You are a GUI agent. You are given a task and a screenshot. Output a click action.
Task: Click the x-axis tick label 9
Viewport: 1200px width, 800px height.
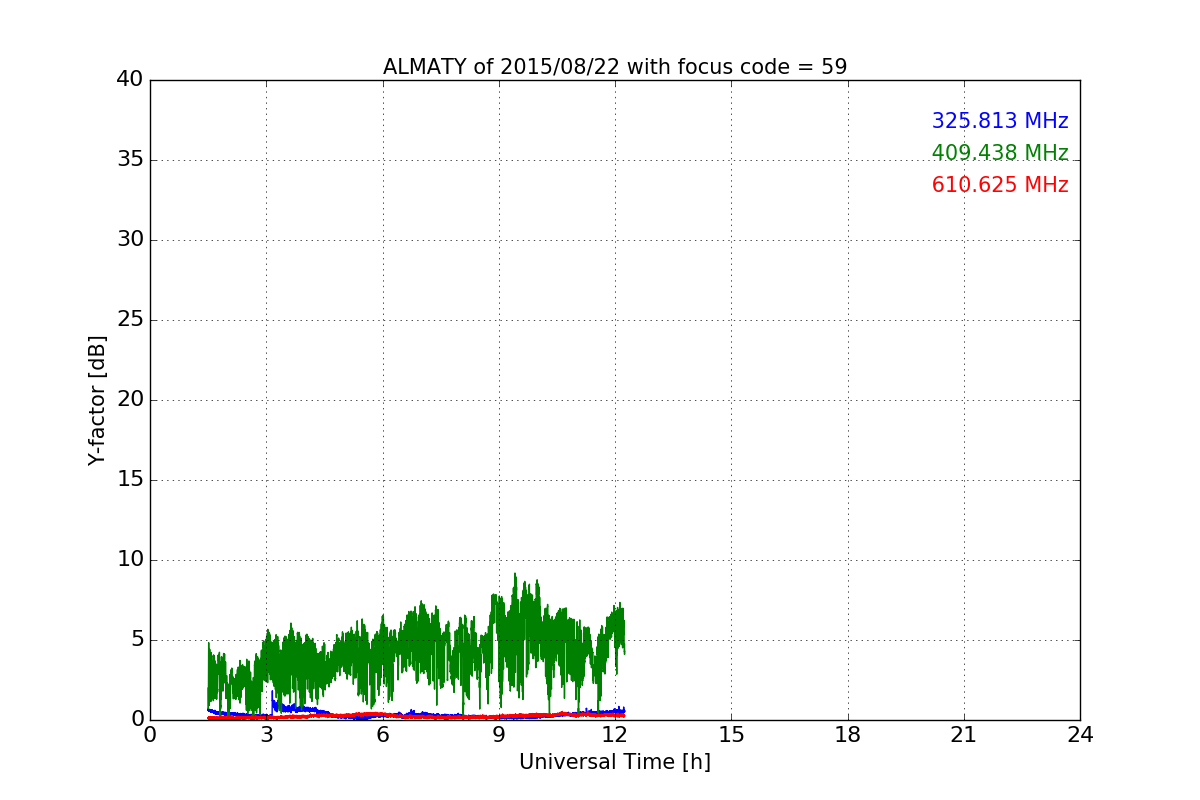click(499, 734)
